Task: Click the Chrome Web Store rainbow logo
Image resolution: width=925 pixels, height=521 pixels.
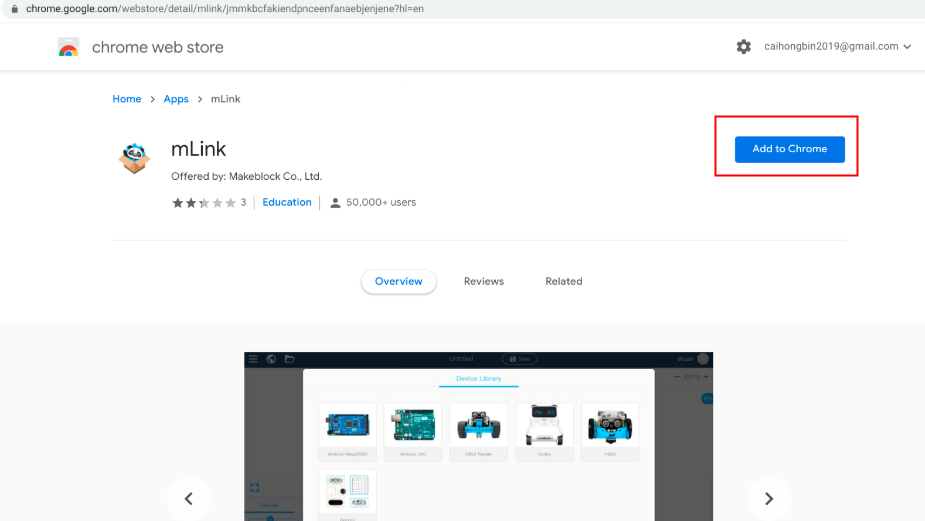Action: click(68, 47)
